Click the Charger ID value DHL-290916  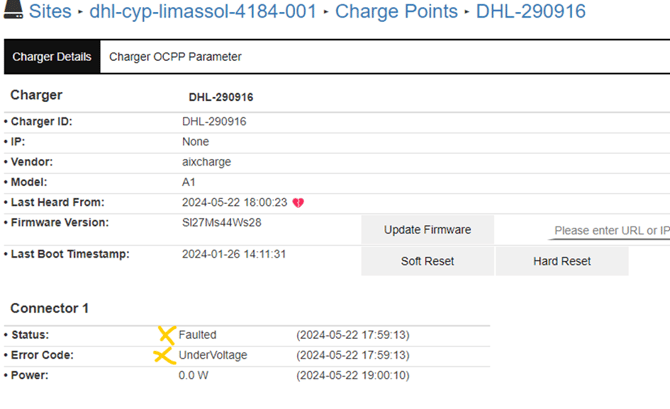214,122
